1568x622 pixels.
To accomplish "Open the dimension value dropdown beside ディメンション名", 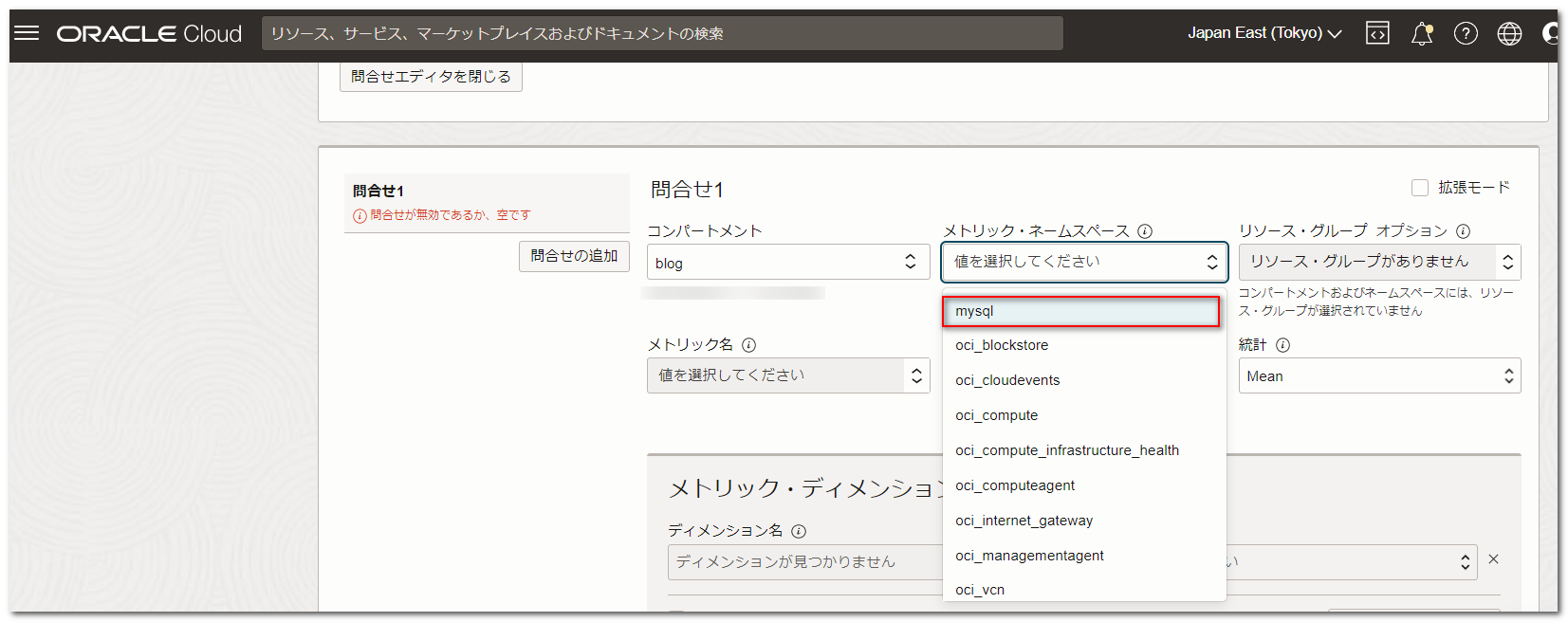I will (x=1352, y=562).
